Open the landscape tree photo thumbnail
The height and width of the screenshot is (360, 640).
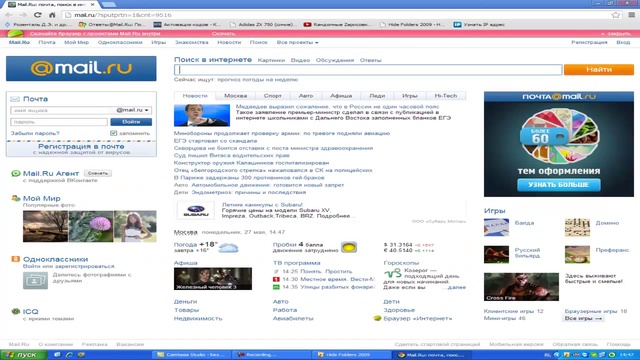click(45, 226)
